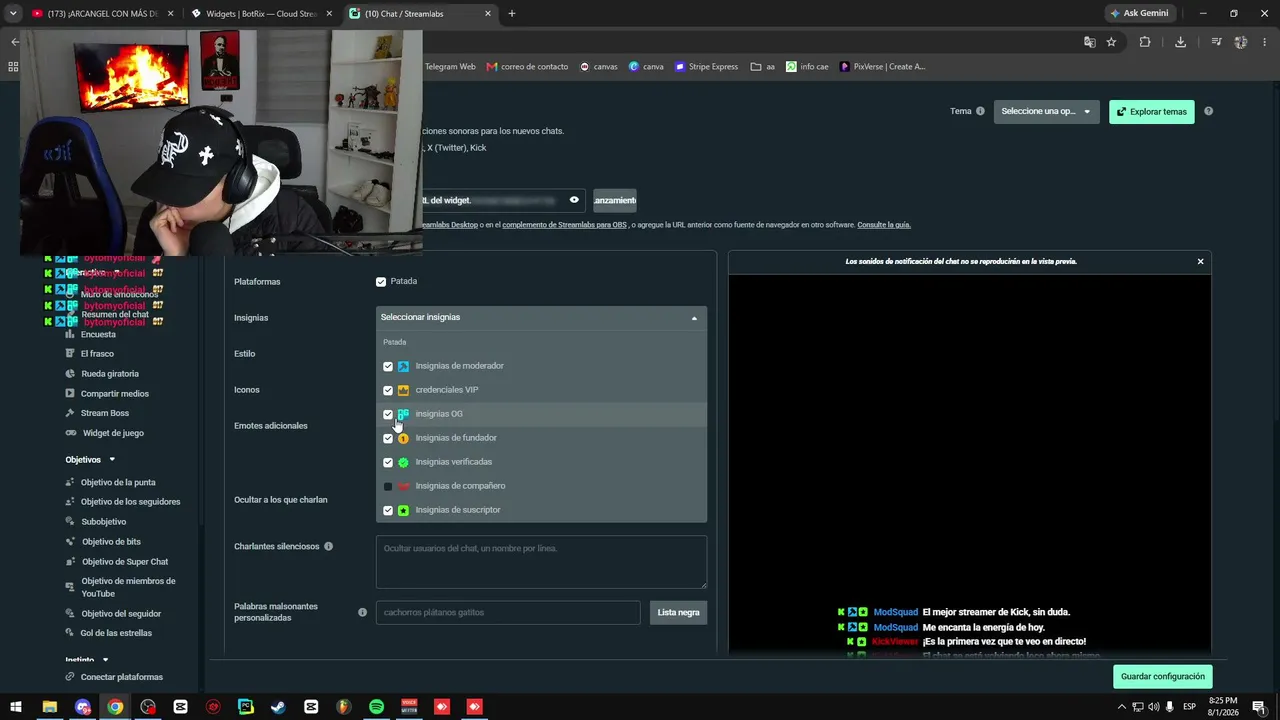The width and height of the screenshot is (1280, 720).
Task: Click the Charlantes silenciosos text area
Action: pyautogui.click(x=541, y=561)
